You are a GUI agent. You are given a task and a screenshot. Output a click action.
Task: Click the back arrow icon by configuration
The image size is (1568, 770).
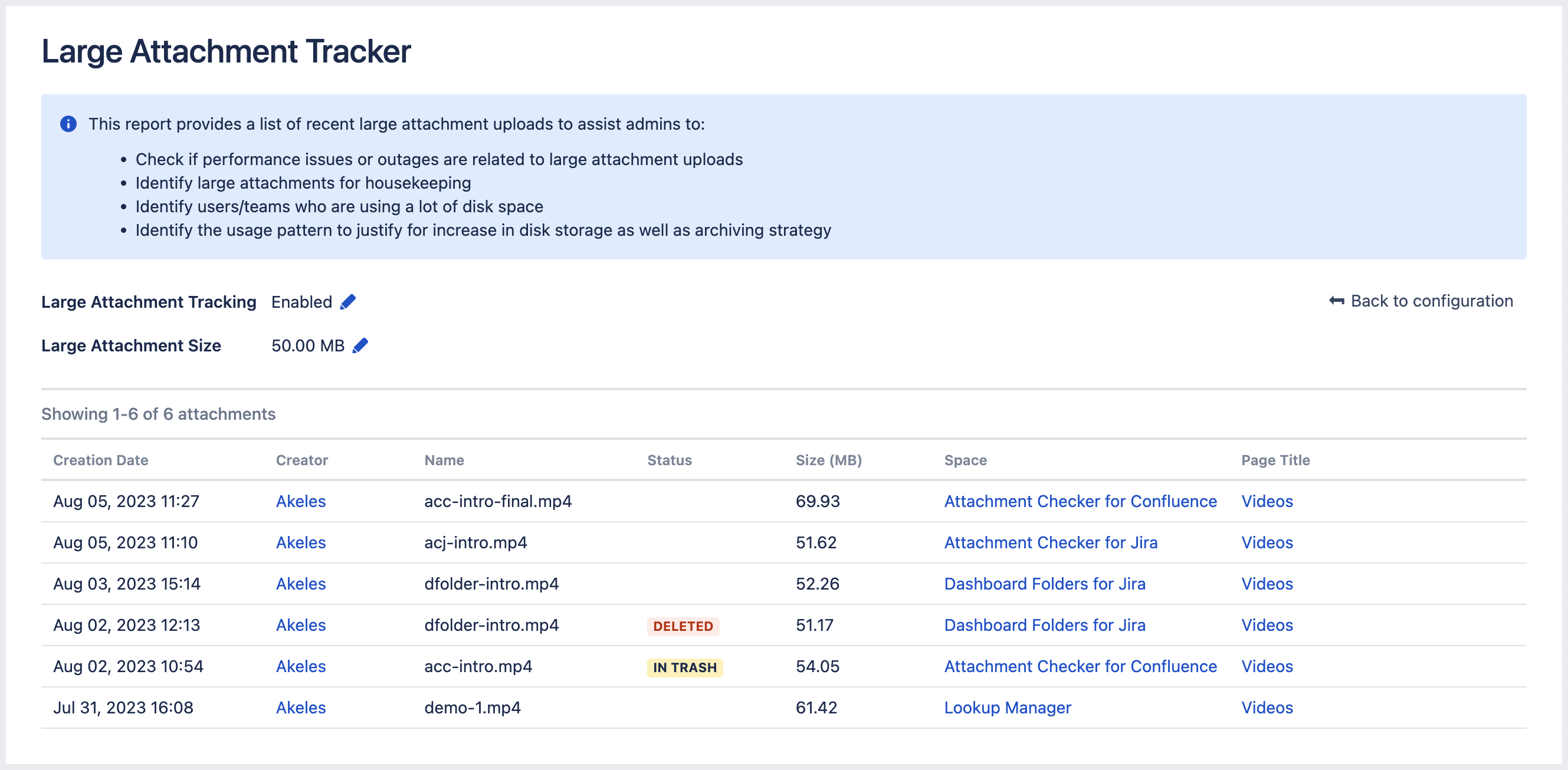click(x=1336, y=301)
